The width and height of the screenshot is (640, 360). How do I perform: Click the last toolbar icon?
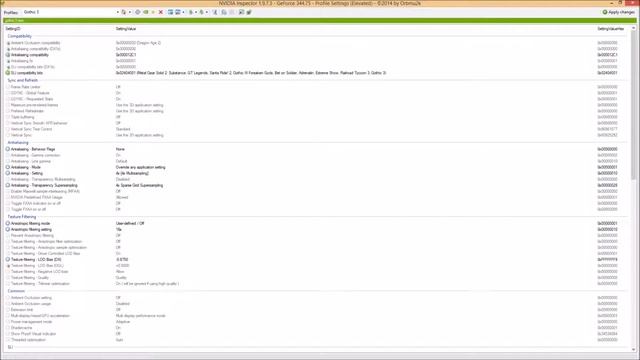click(249, 12)
